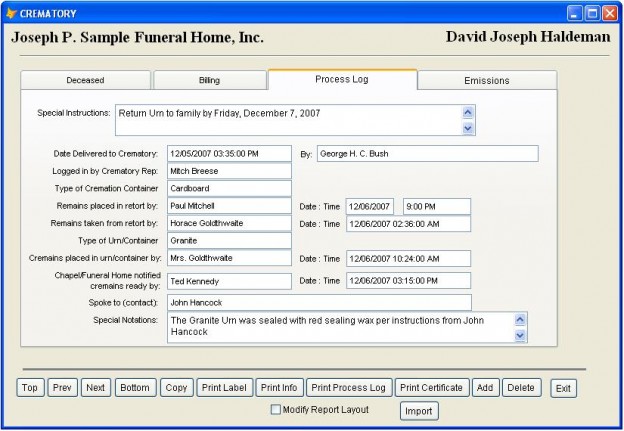This screenshot has width=624, height=431.
Task: Click the Crematory app icon in title bar
Action: [x=10, y=12]
